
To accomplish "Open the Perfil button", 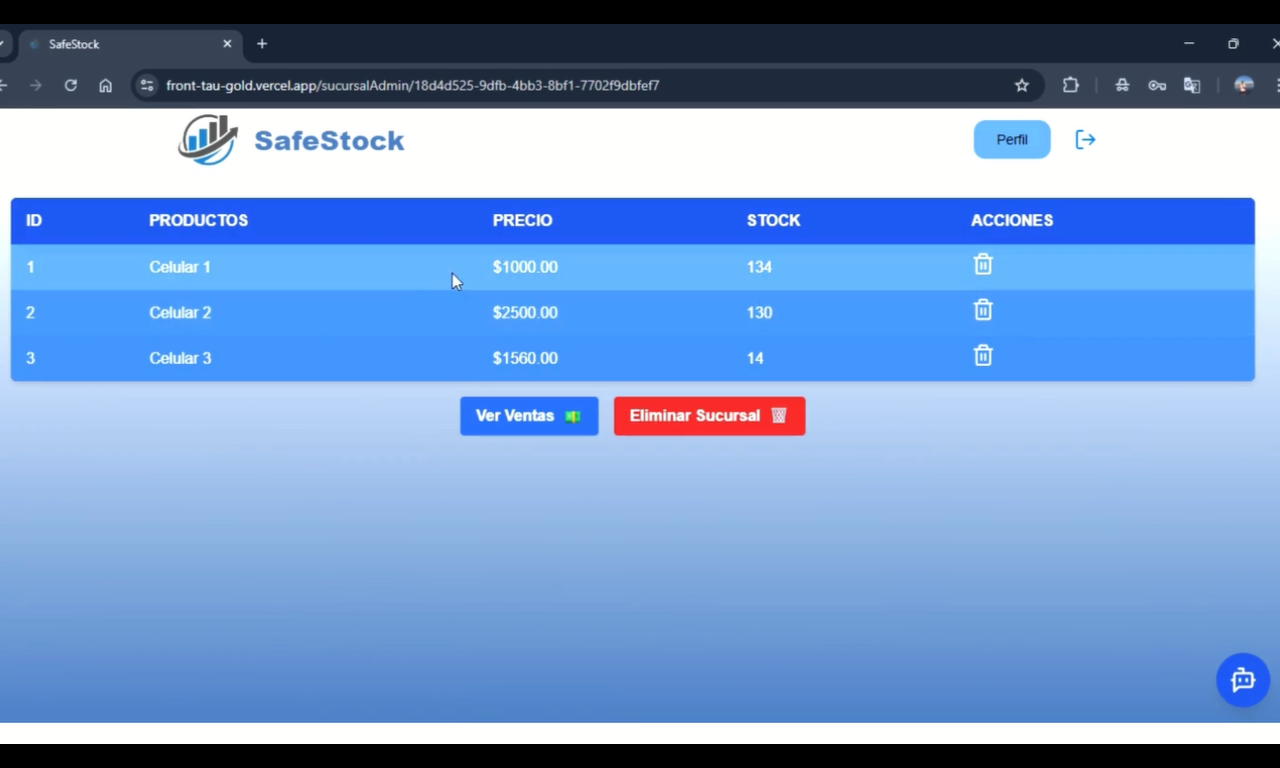I will 1011,140.
